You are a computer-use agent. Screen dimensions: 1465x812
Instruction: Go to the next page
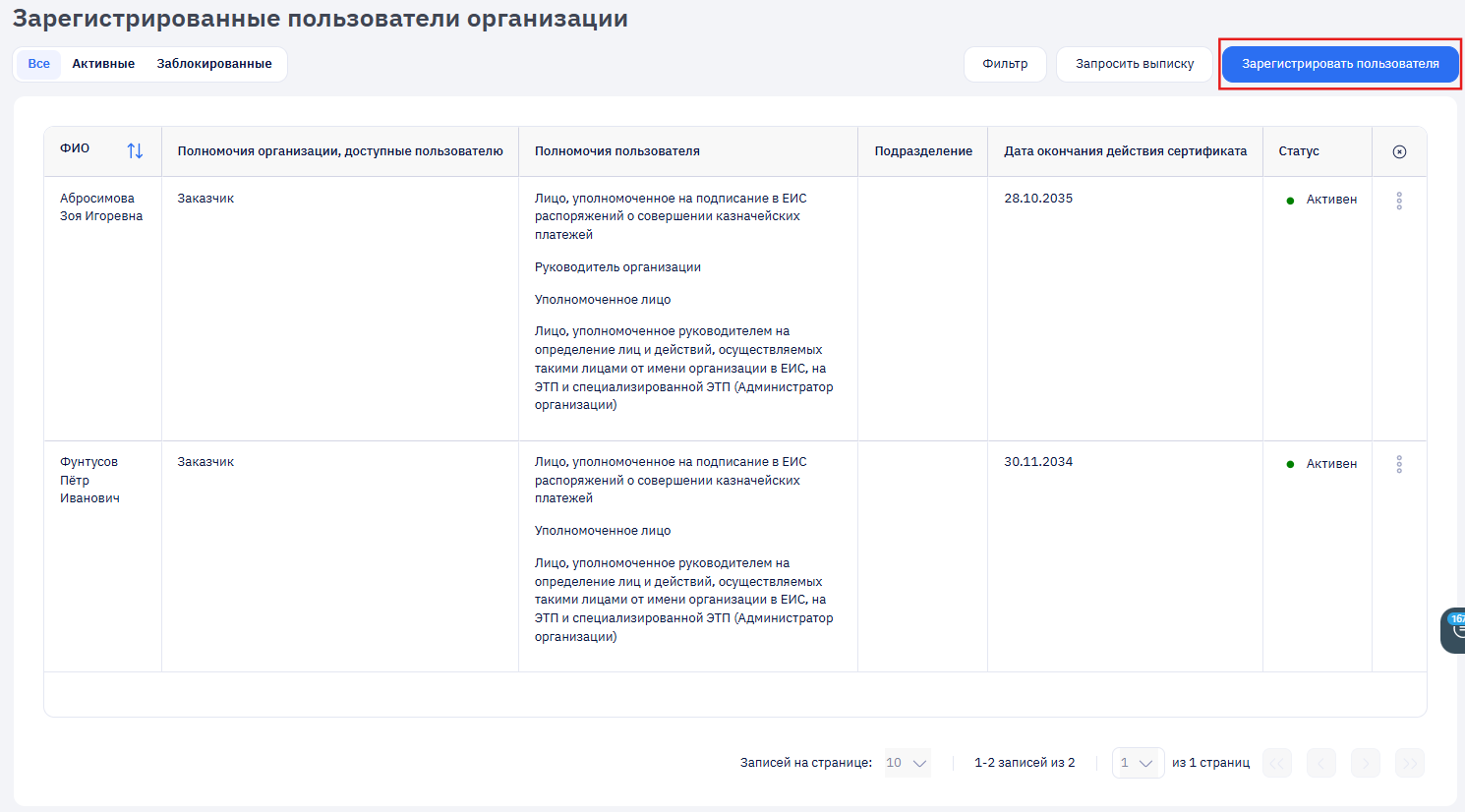[1366, 763]
